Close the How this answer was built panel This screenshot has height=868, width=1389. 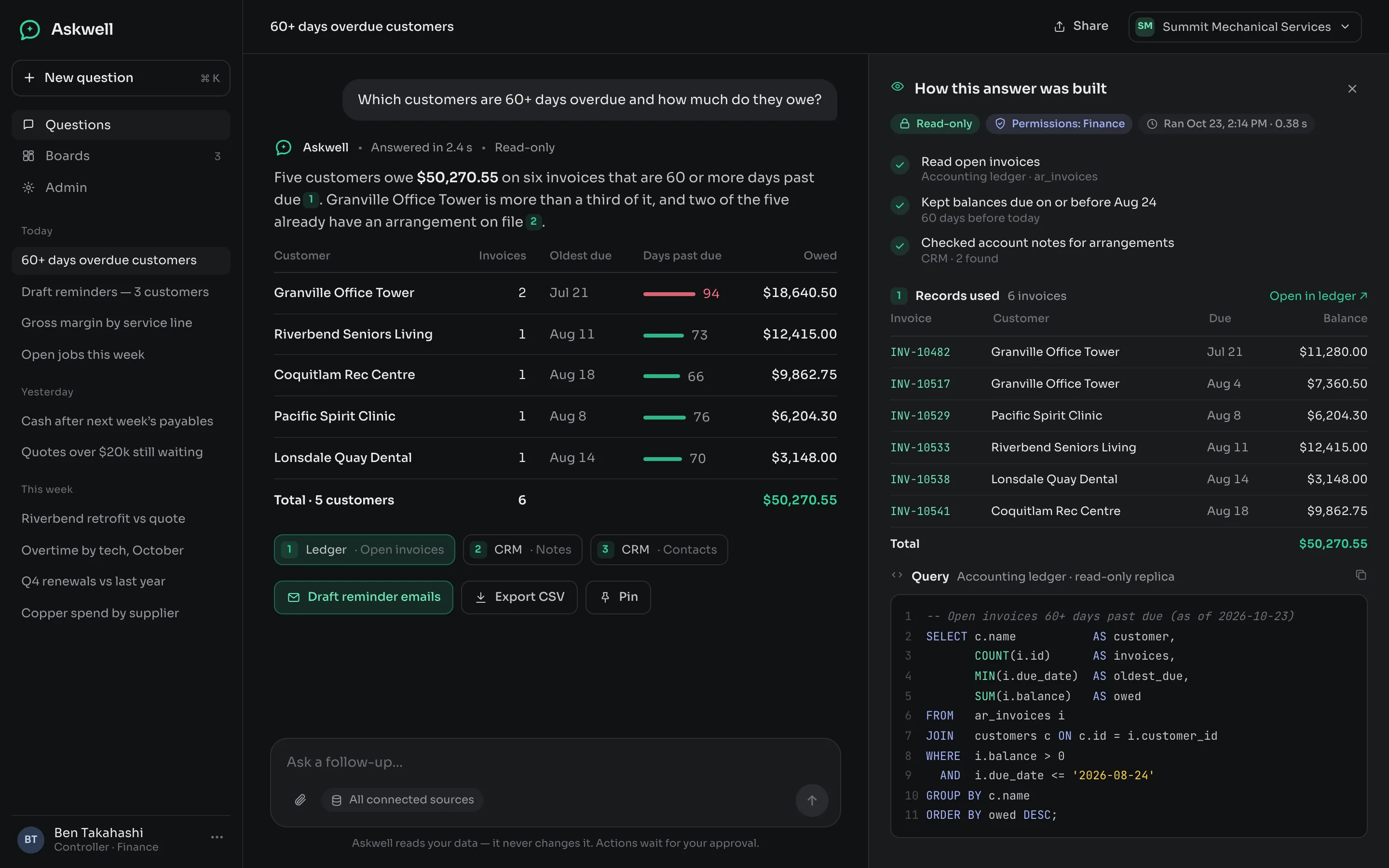pos(1352,89)
